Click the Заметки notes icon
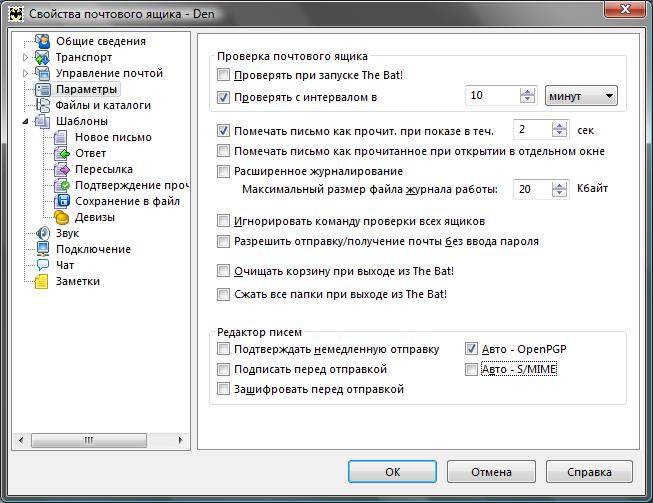 click(x=42, y=281)
